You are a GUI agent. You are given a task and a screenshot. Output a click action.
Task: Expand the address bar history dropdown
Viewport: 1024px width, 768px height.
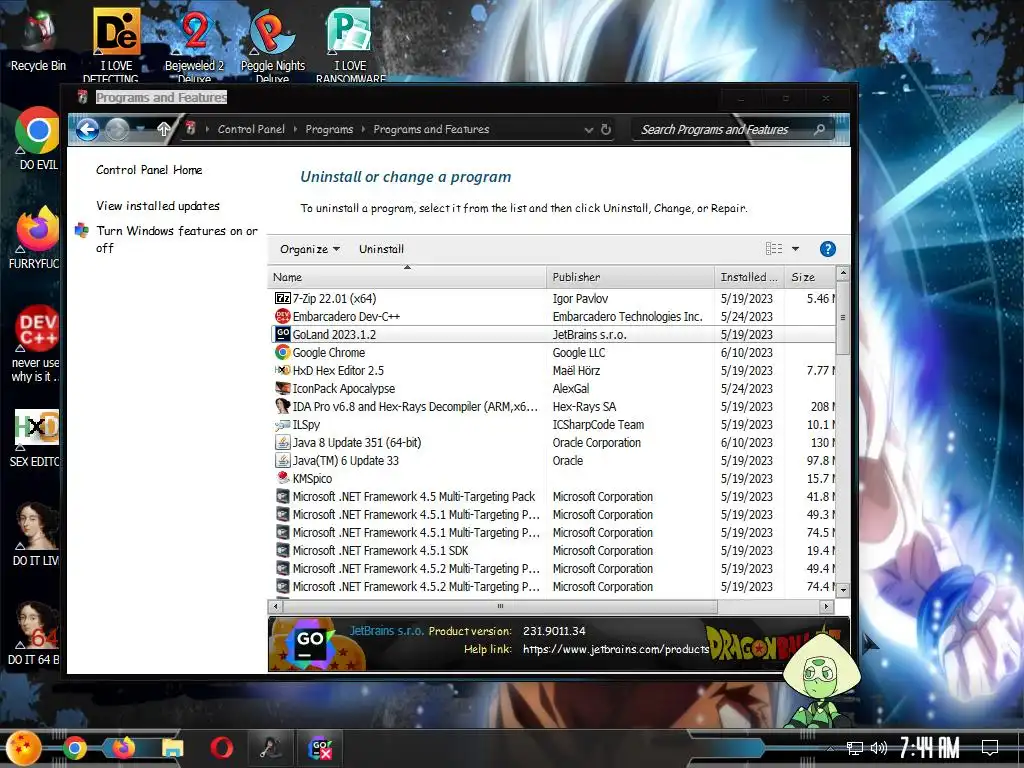click(x=588, y=129)
